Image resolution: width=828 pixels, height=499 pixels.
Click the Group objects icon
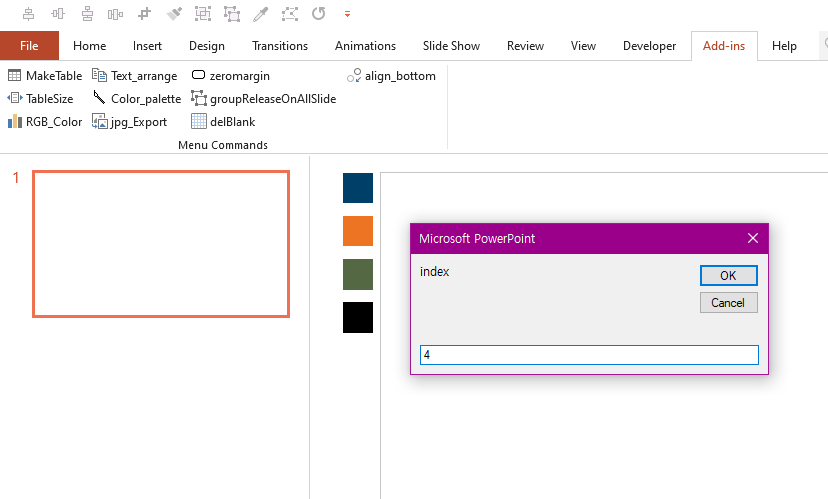(203, 14)
